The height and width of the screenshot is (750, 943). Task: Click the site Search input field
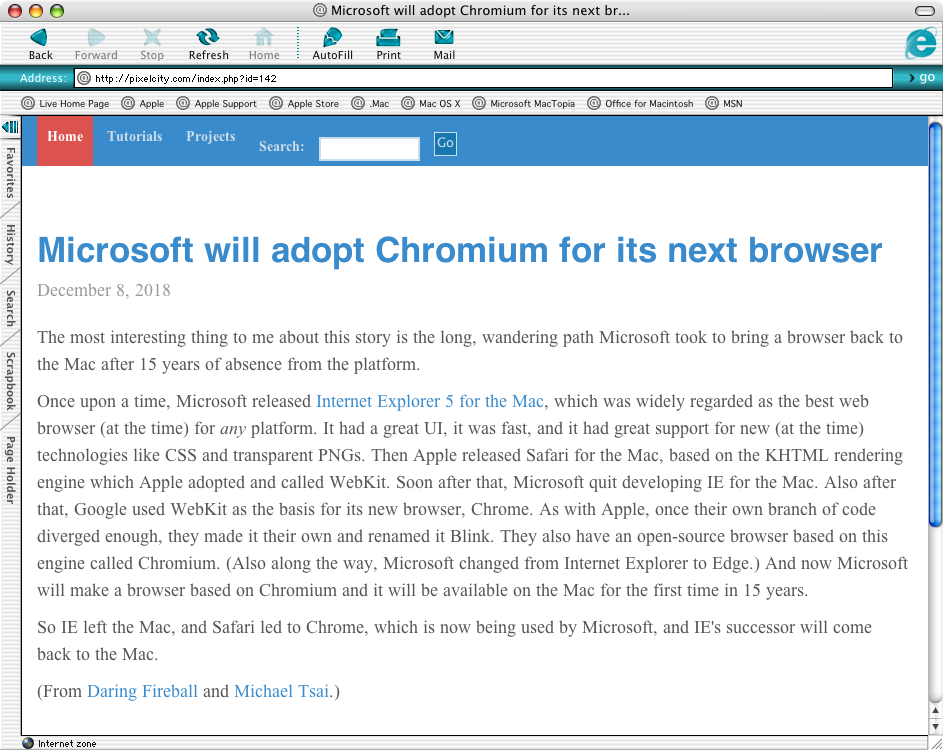point(369,149)
